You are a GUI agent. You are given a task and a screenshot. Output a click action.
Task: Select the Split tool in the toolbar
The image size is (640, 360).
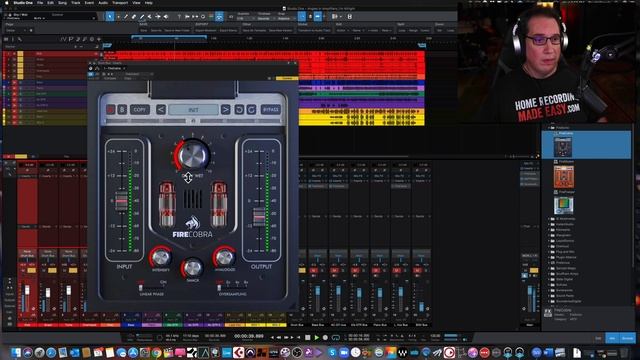[126, 17]
